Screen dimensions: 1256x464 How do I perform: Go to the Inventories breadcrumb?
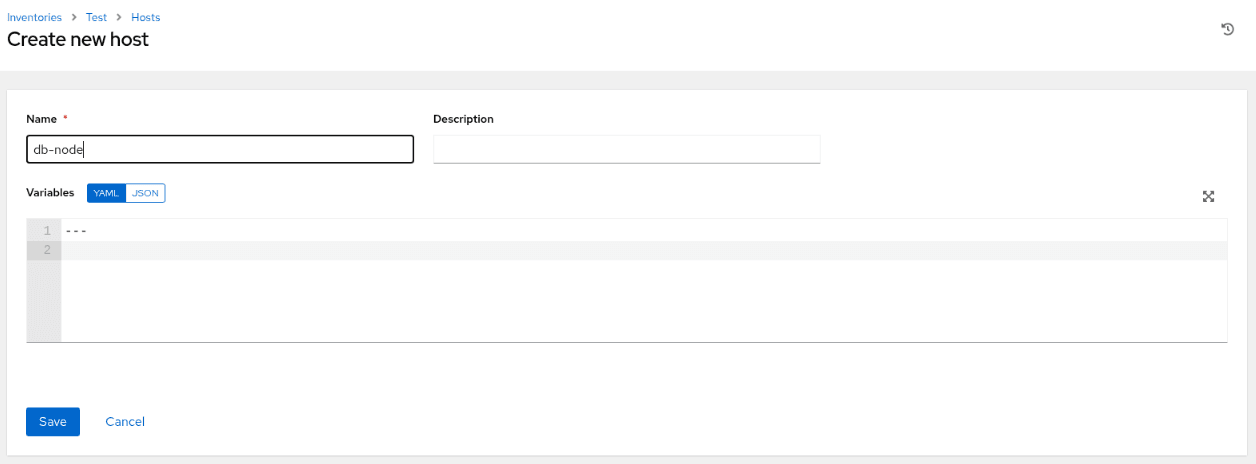pos(34,17)
